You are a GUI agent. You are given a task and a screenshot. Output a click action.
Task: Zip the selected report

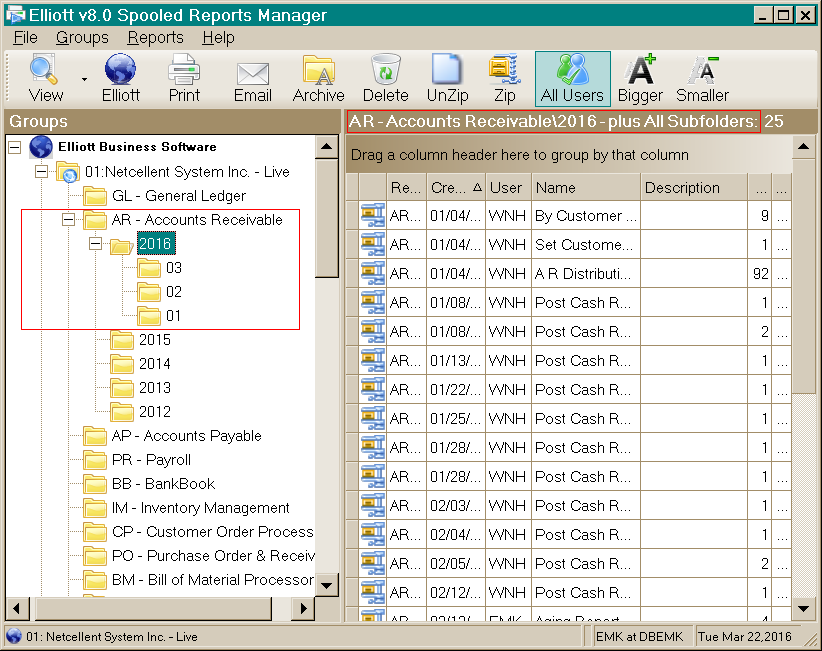[505, 79]
